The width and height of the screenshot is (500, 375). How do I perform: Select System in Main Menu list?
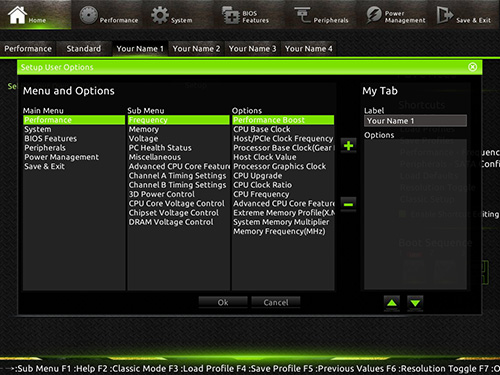(x=74, y=129)
